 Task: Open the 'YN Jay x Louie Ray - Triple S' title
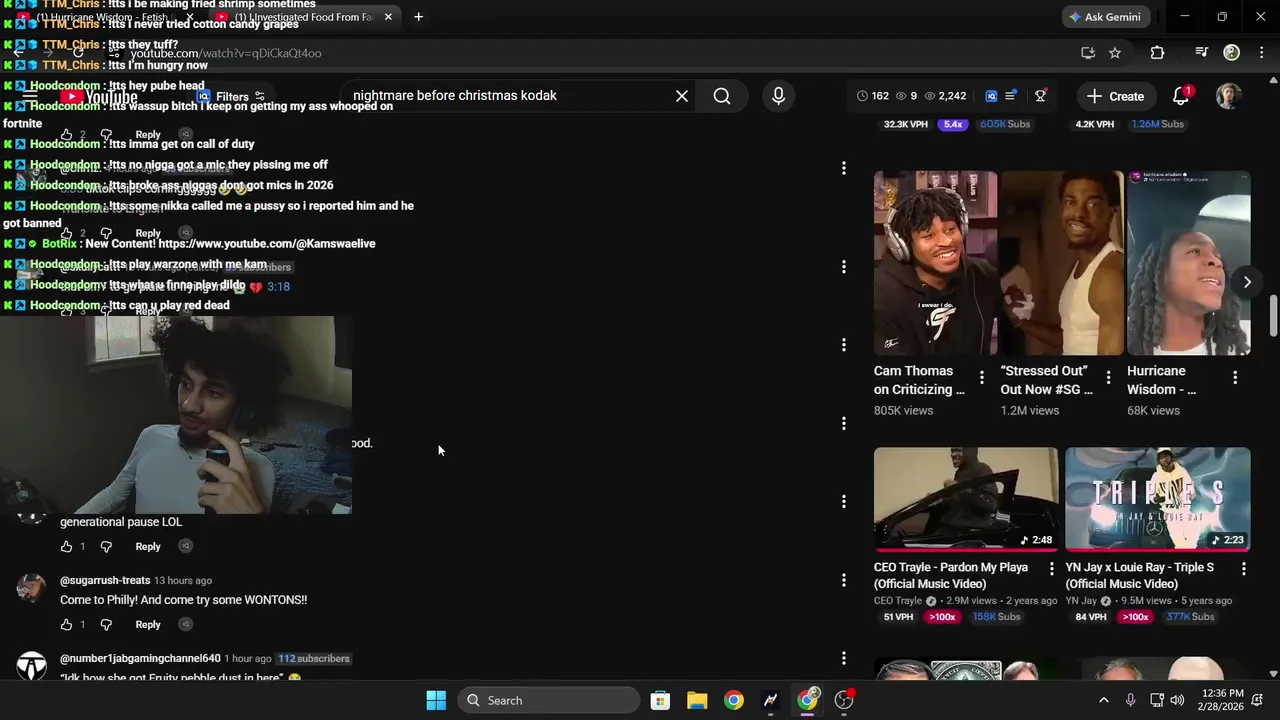[x=1140, y=575]
